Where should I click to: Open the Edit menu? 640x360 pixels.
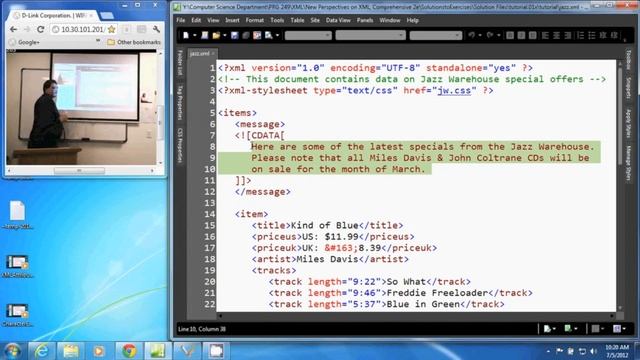click(196, 20)
